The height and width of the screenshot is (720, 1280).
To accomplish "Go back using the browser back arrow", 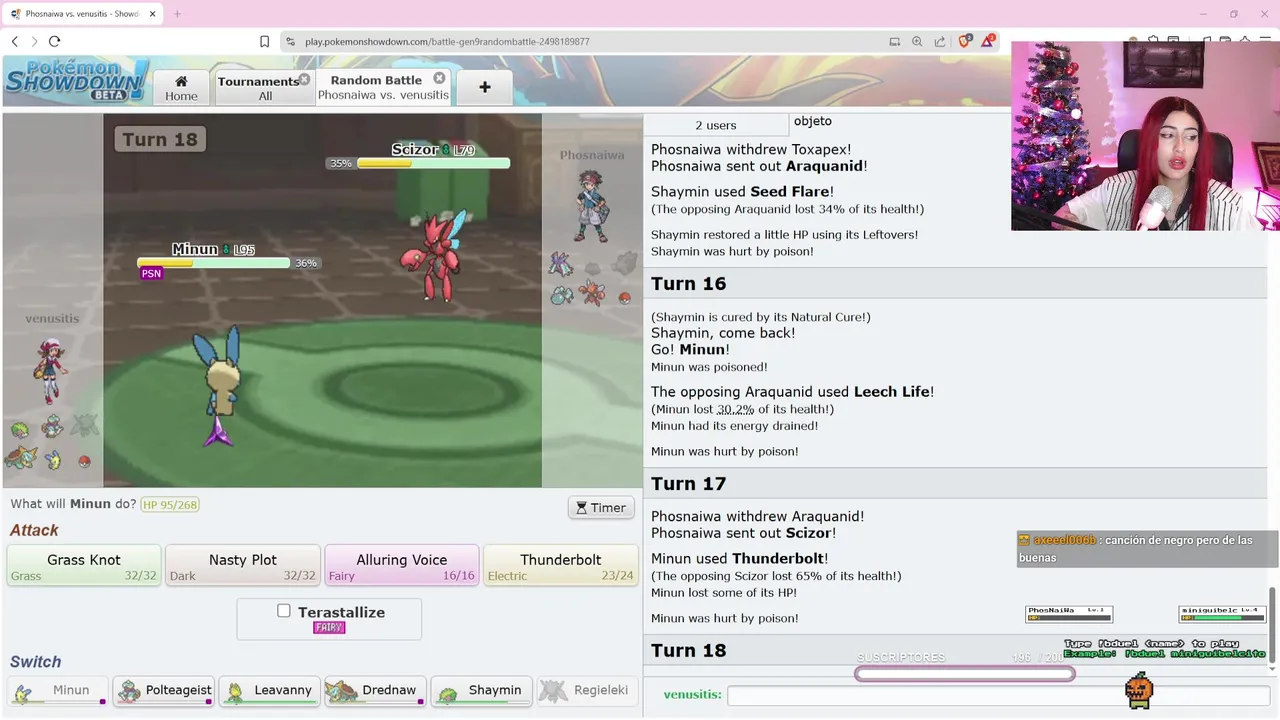I will (x=14, y=41).
